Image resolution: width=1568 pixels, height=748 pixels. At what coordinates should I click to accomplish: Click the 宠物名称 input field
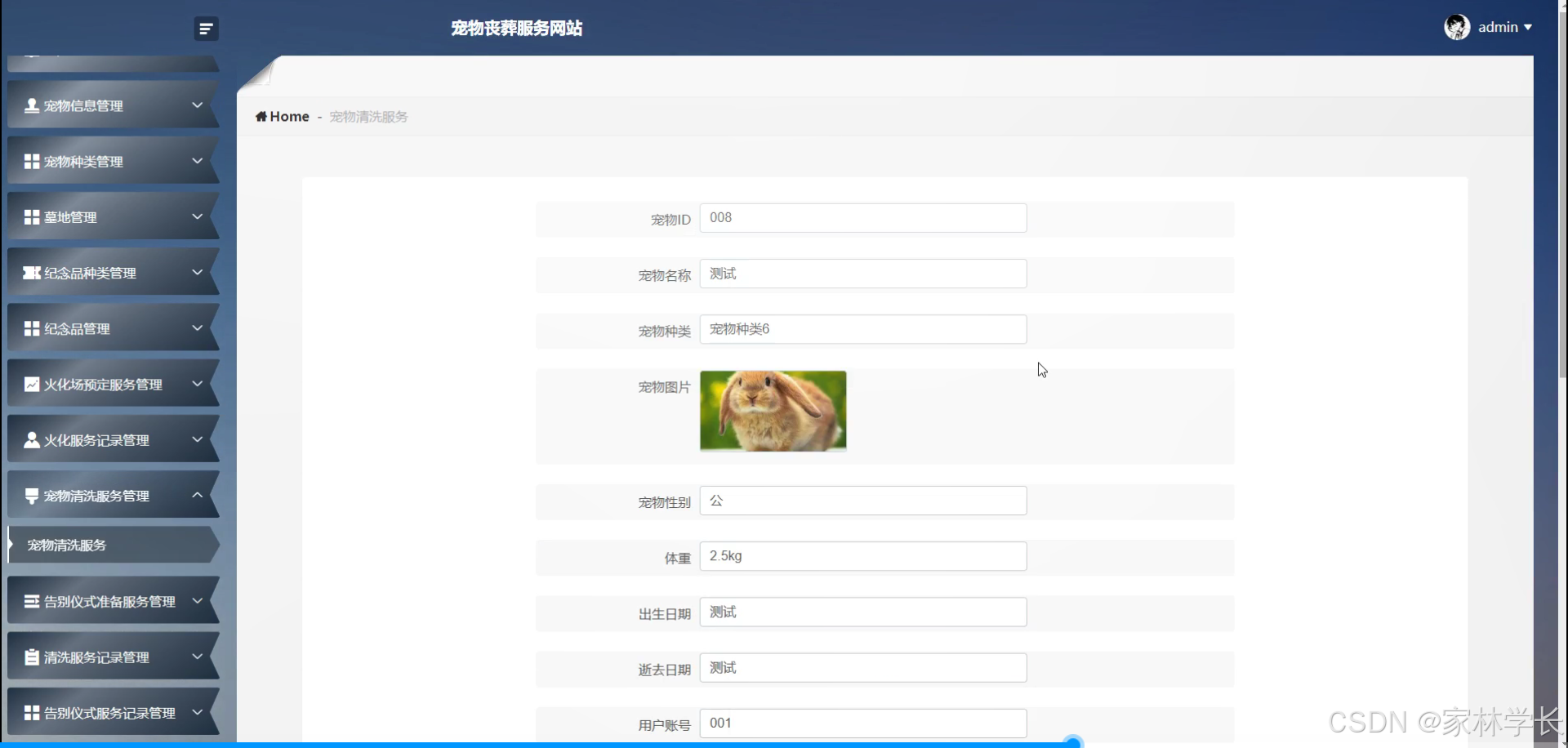click(863, 274)
